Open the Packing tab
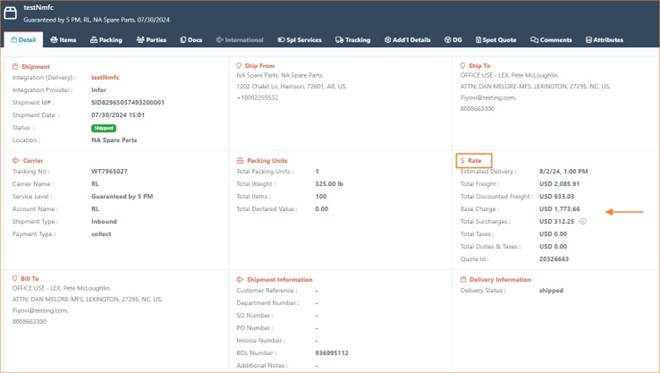This screenshot has width=660, height=373. [x=106, y=40]
